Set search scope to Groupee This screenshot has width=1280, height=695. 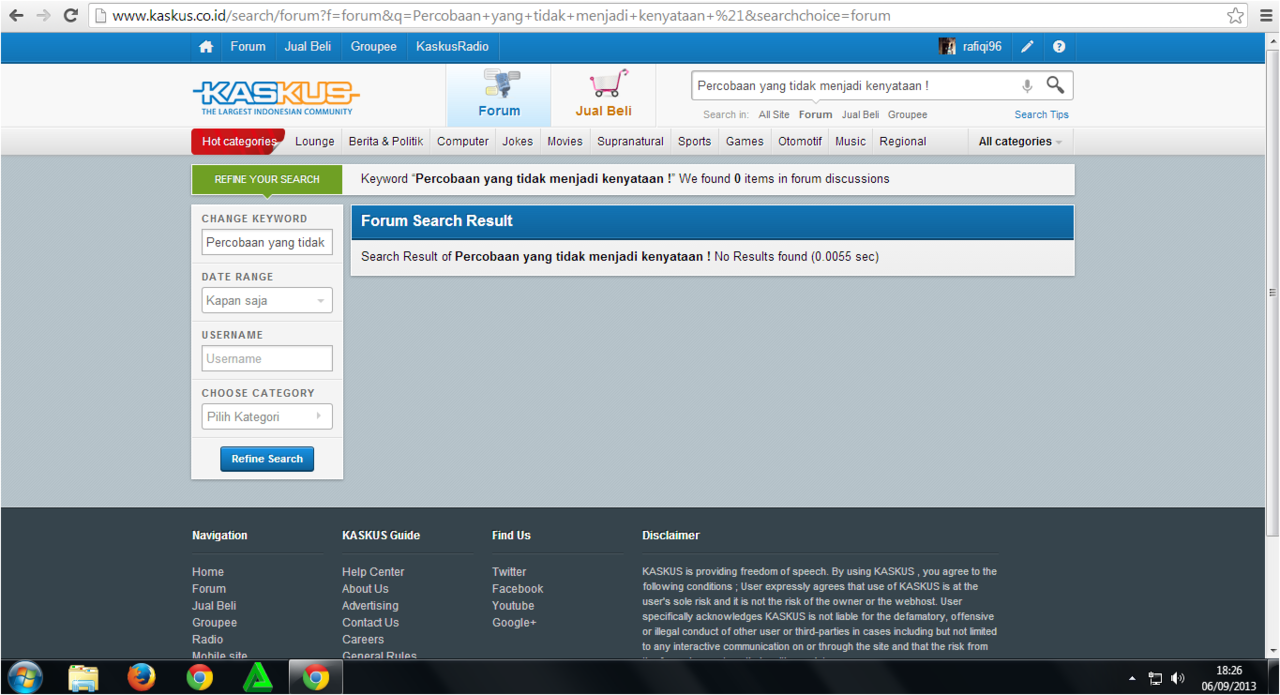click(x=908, y=115)
